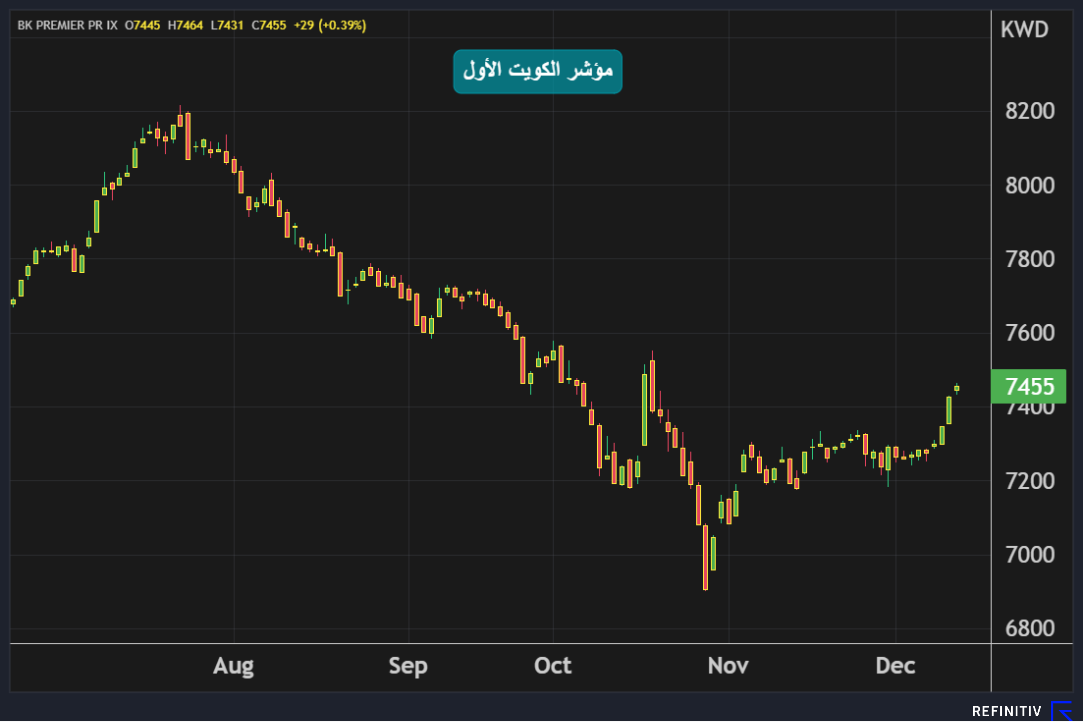Click the latest green candle near 7455
This screenshot has width=1083, height=722.
(957, 388)
